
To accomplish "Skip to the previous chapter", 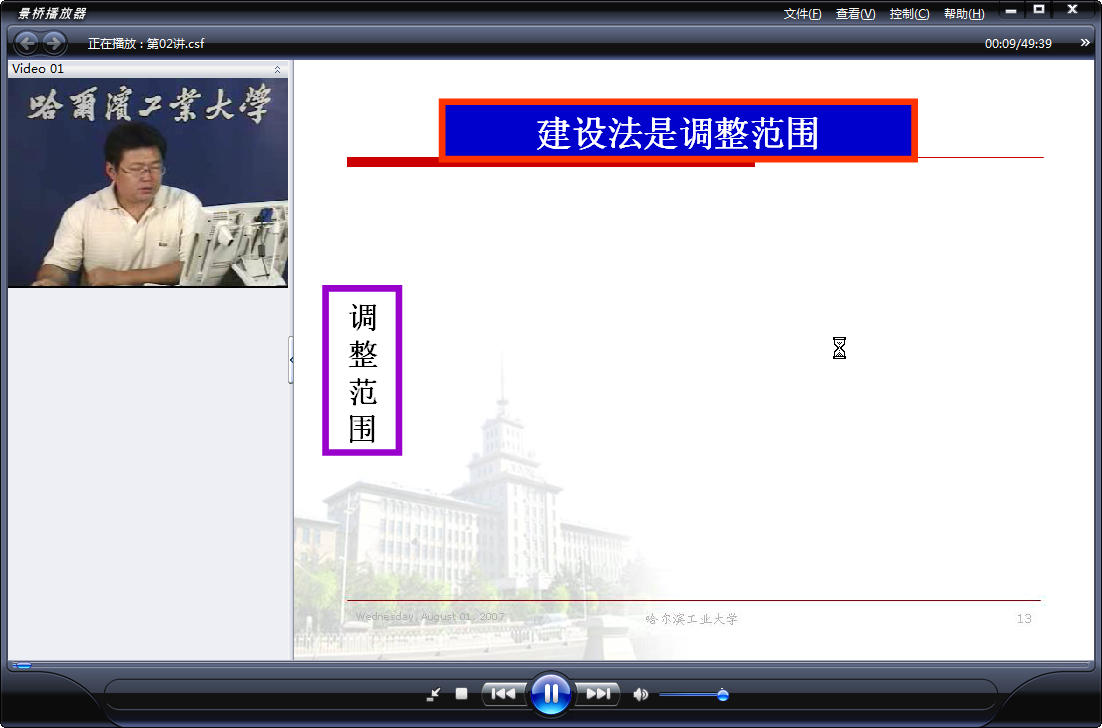I will pyautogui.click(x=504, y=694).
